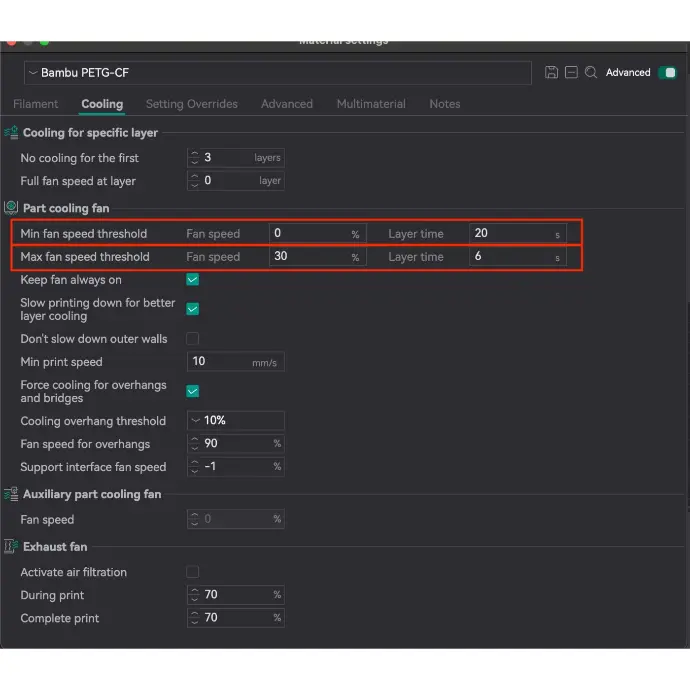The image size is (690, 690).
Task: Click the search settings magnifier icon
Action: point(591,73)
